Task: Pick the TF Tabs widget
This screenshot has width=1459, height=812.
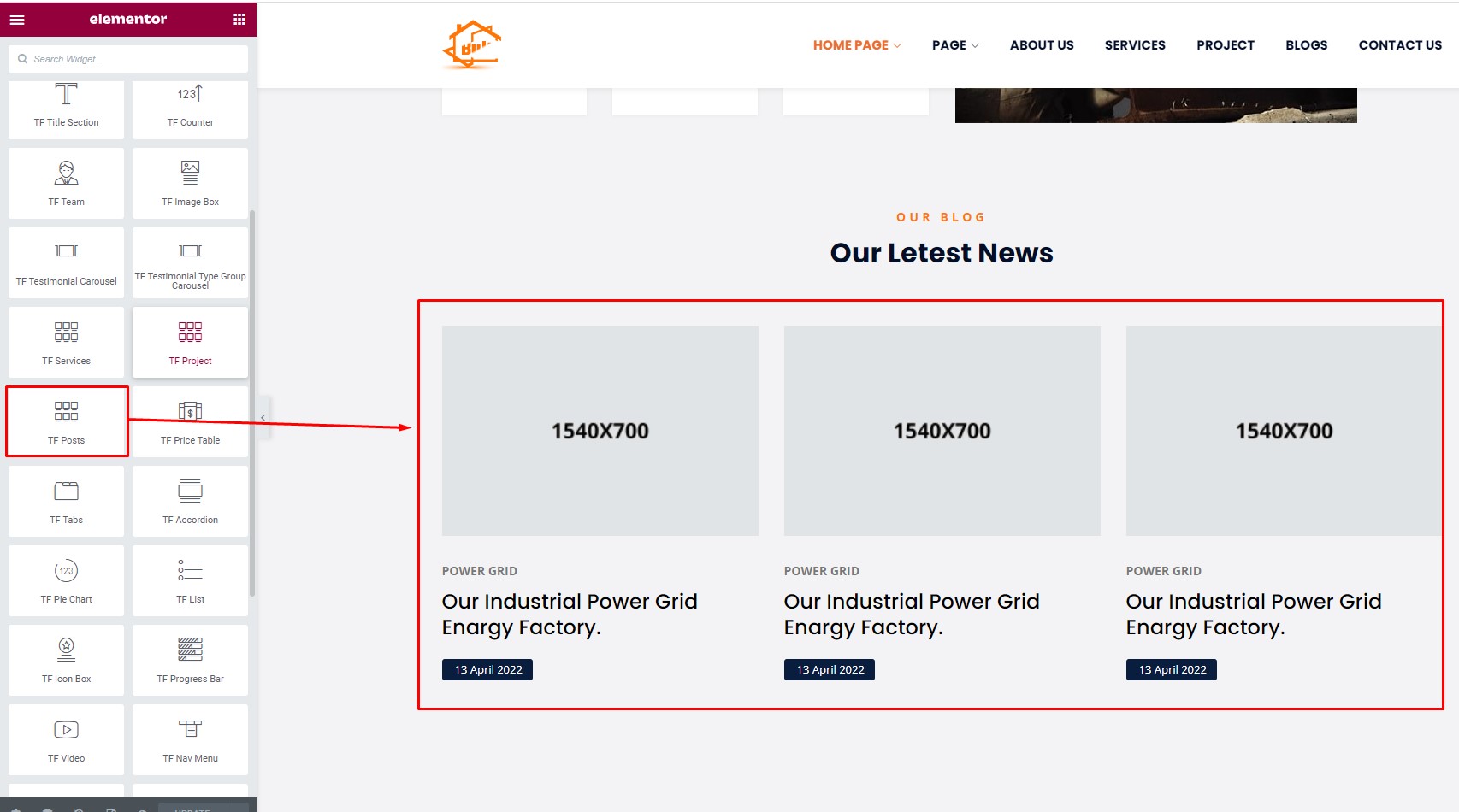Action: point(66,501)
